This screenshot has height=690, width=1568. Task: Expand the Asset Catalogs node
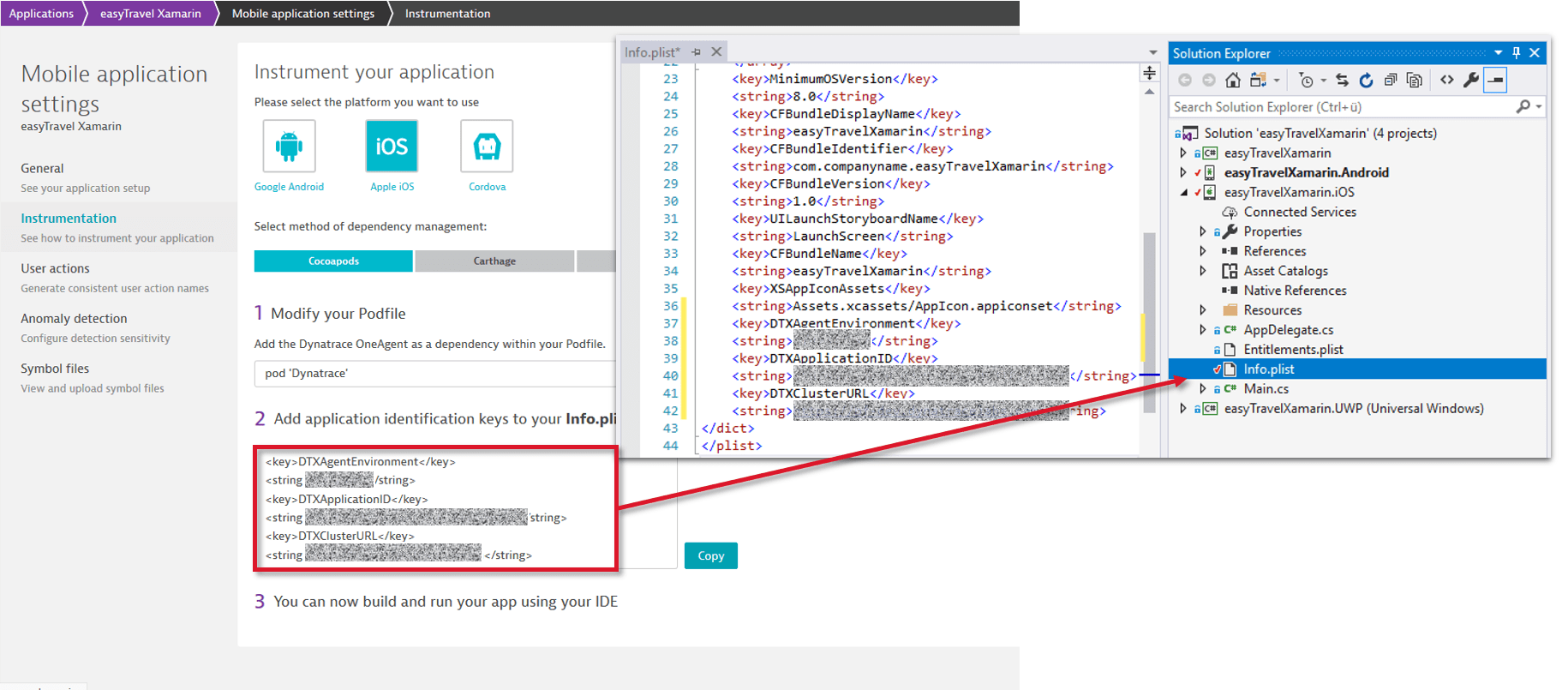click(x=1203, y=271)
